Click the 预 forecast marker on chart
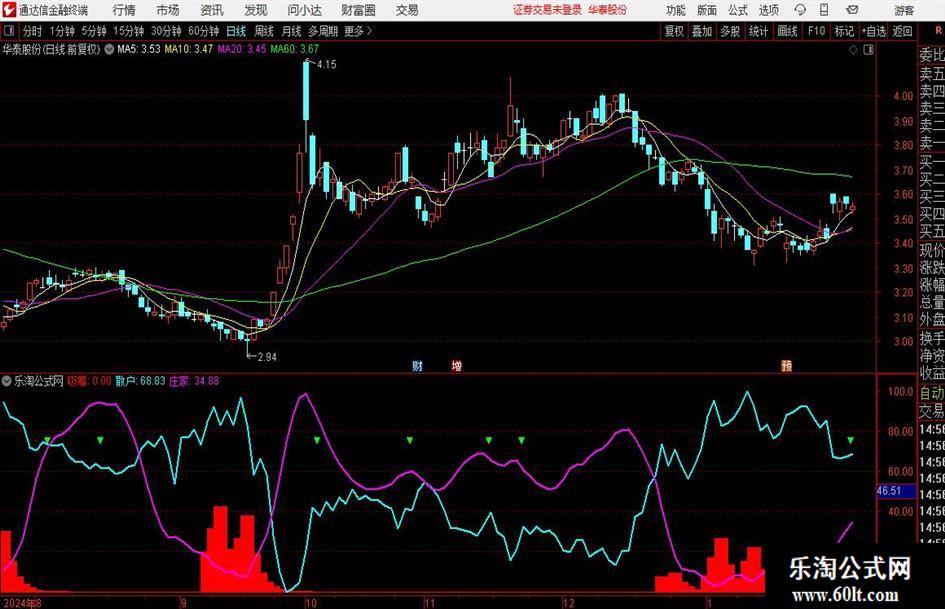The width and height of the screenshot is (945, 609). tap(786, 366)
